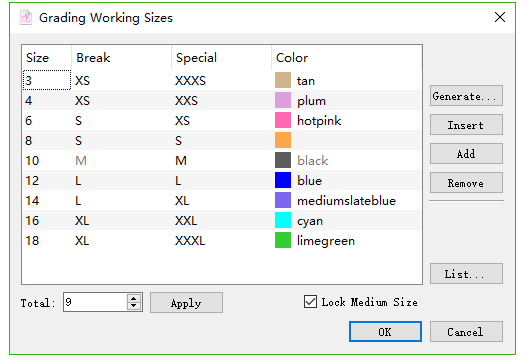
Task: Open the List... button
Action: point(466,274)
